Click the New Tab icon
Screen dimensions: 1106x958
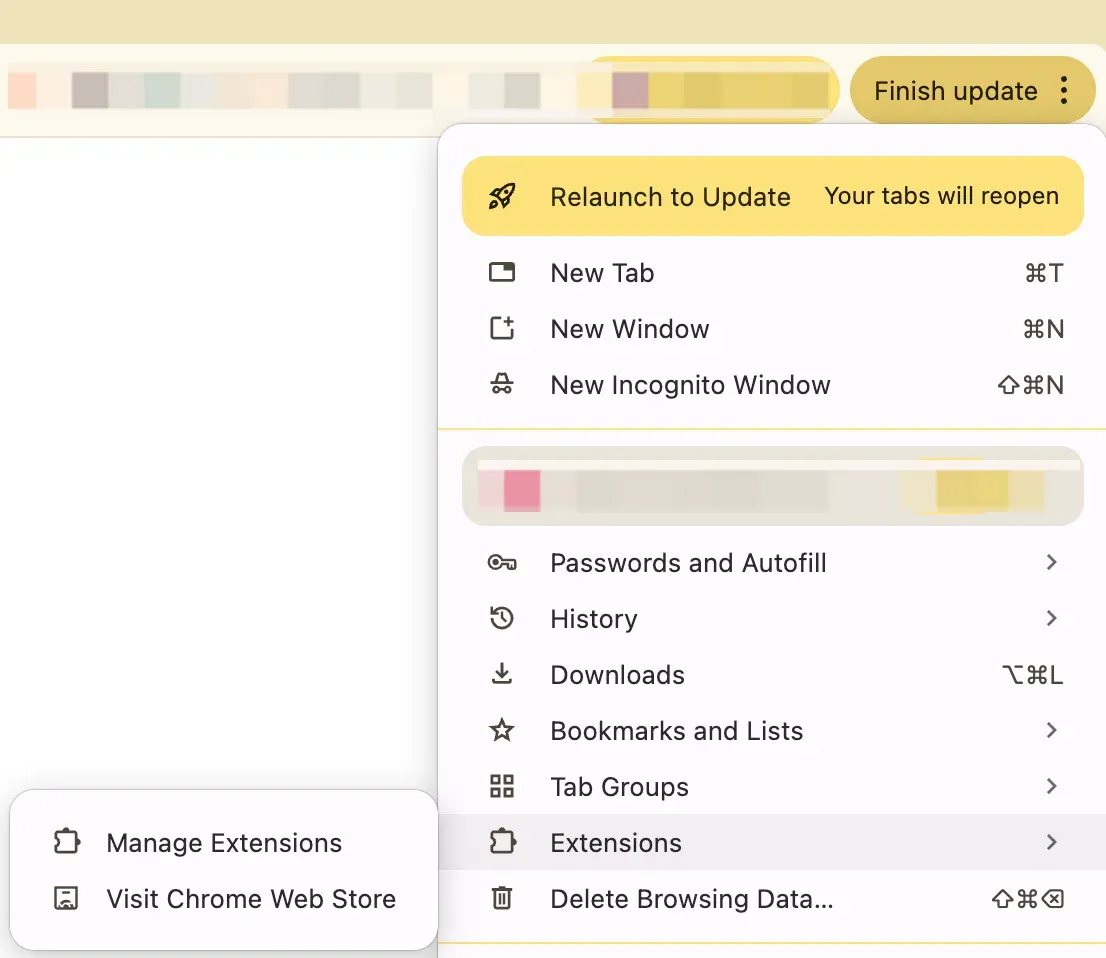pyautogui.click(x=502, y=272)
